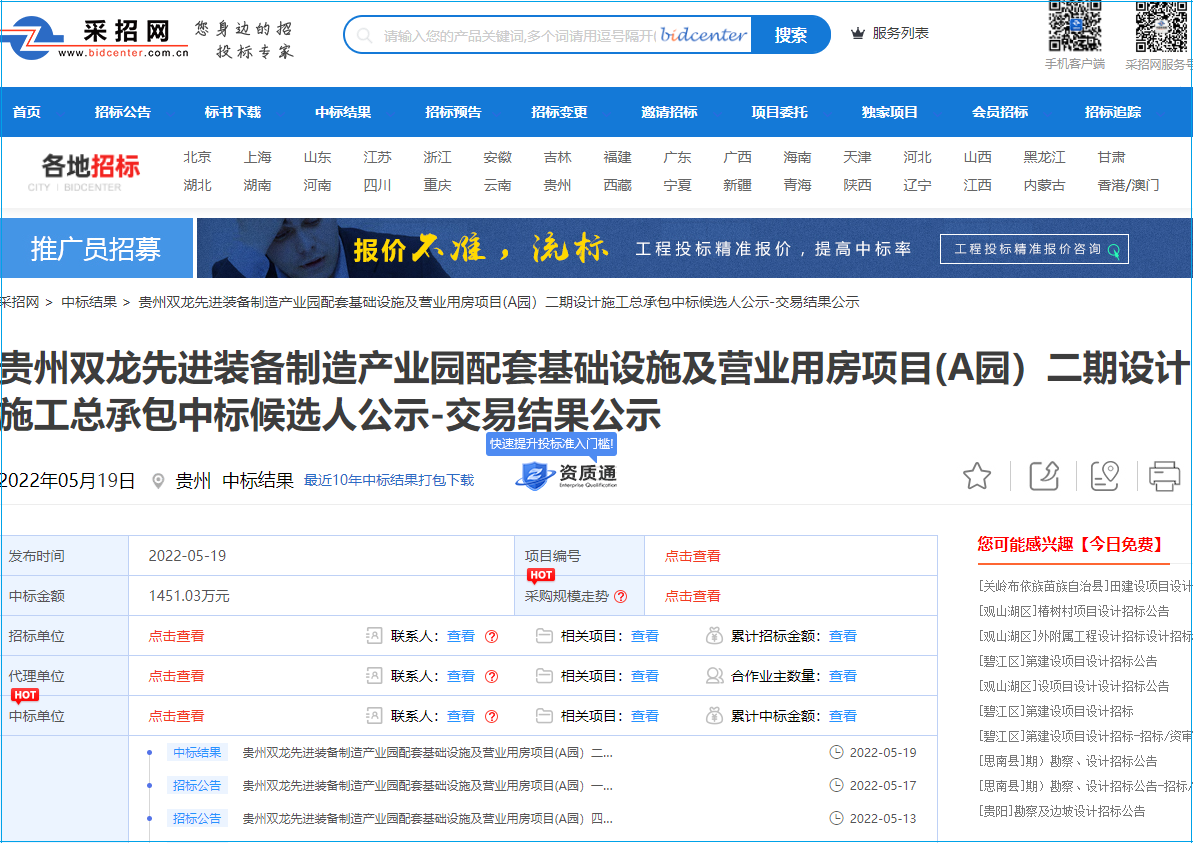The width and height of the screenshot is (1193, 843).
Task: Click the star favorite icon
Action: tap(976, 476)
